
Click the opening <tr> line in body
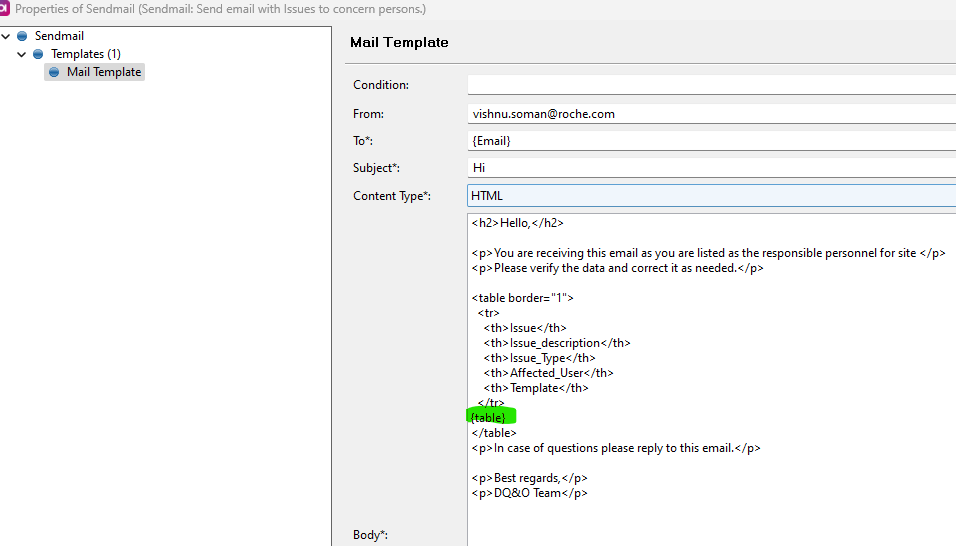pos(488,313)
